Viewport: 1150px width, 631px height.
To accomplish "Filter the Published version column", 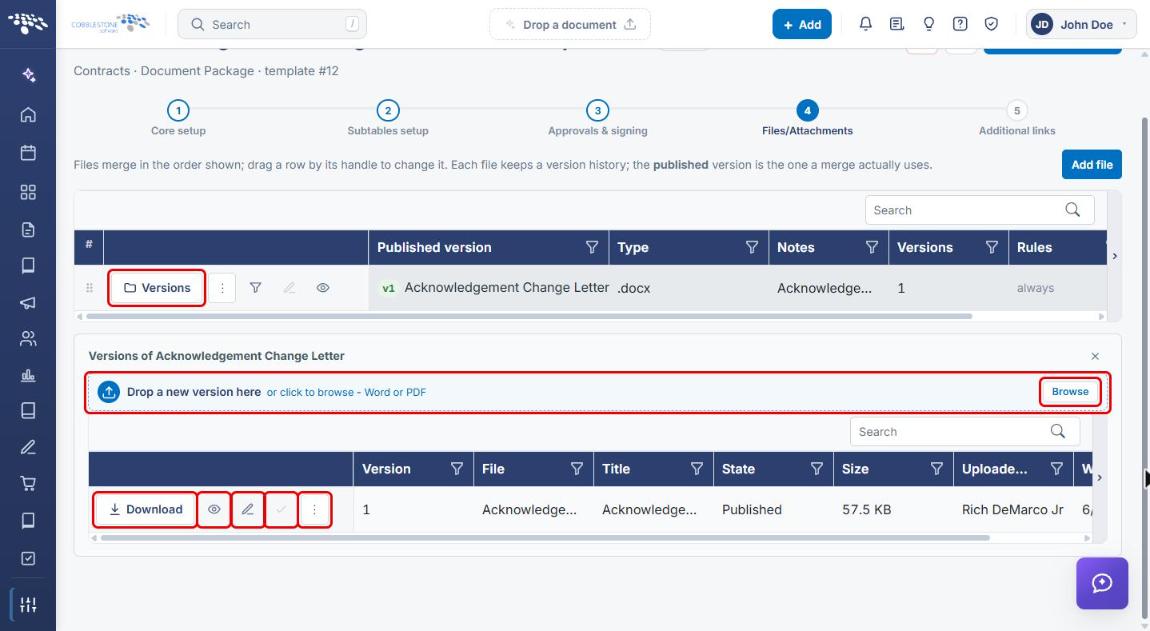I will tap(592, 247).
